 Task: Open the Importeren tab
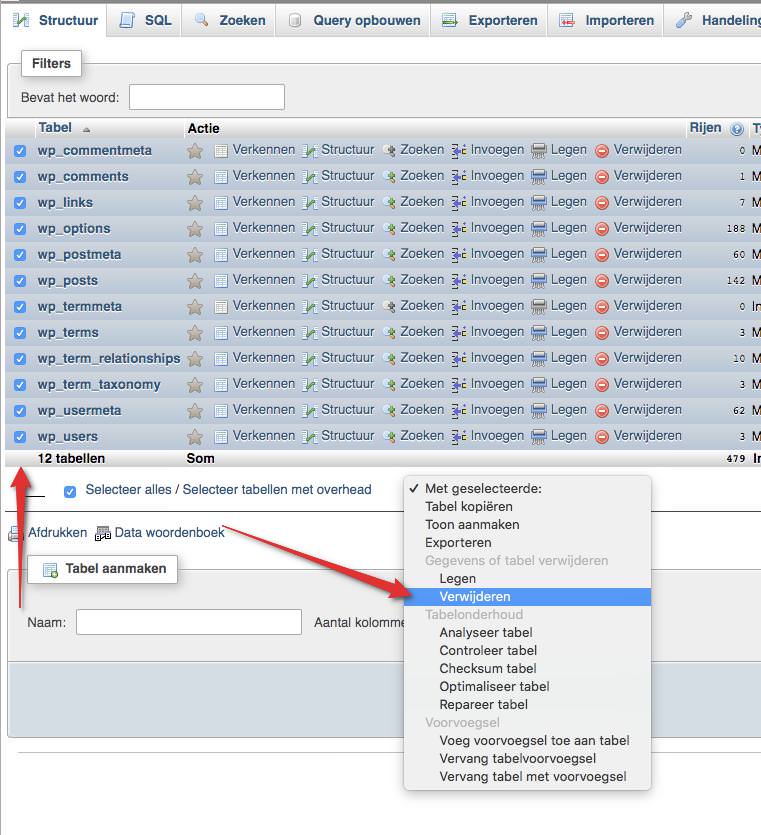coord(608,20)
